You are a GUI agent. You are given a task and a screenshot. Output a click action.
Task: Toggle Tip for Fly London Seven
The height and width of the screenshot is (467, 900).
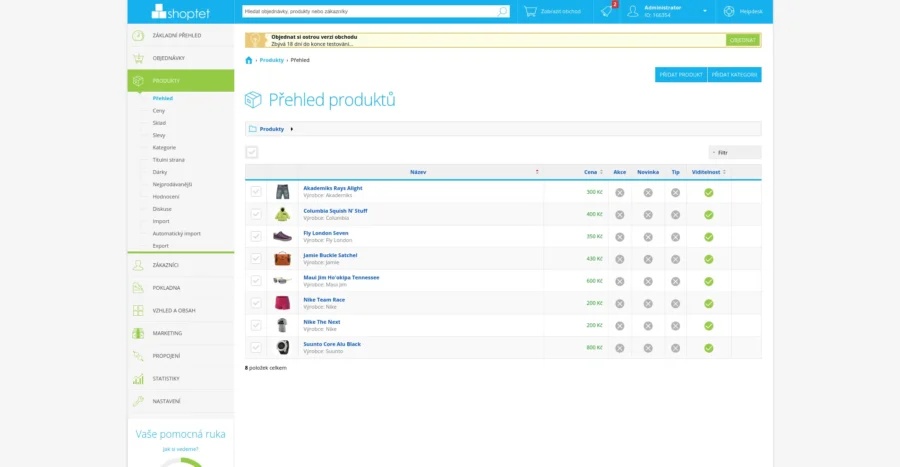(676, 237)
